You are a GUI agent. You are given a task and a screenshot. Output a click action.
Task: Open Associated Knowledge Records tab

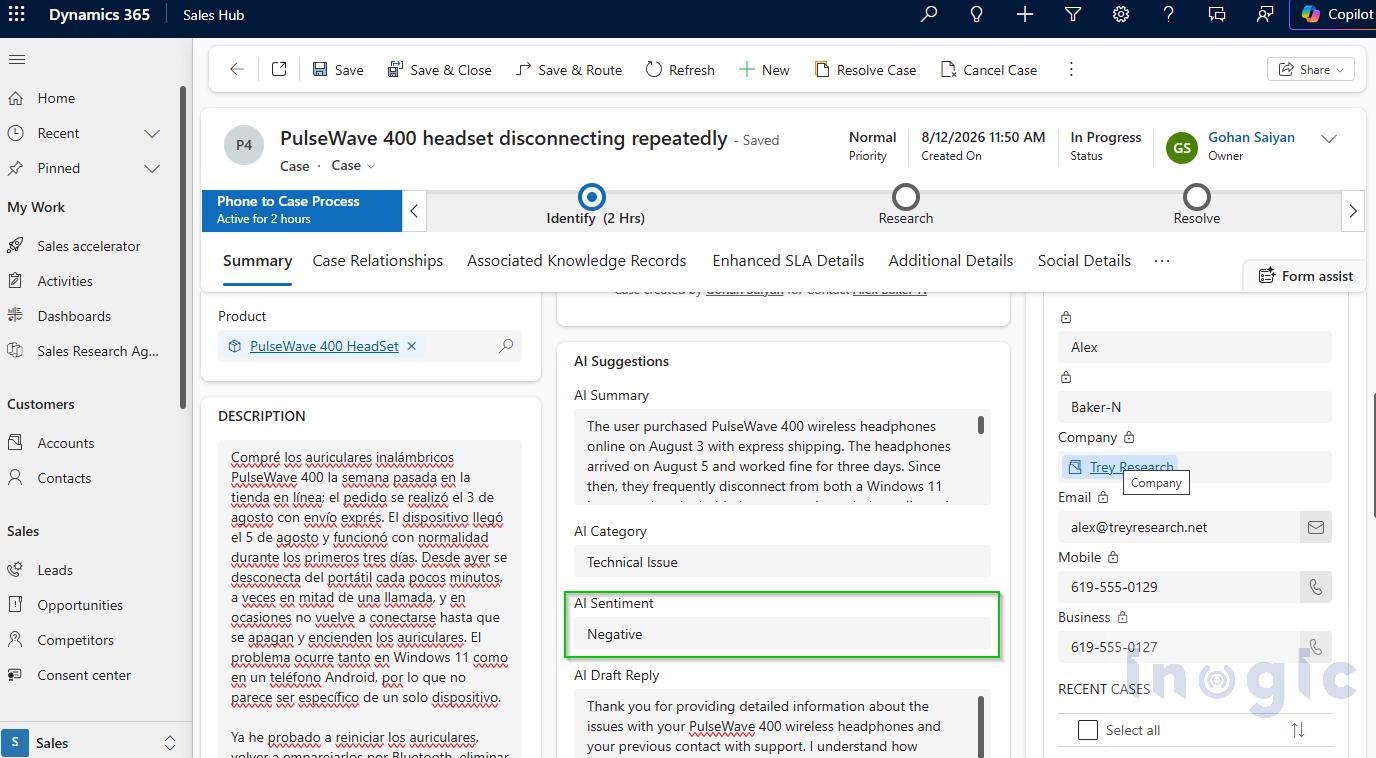pyautogui.click(x=576, y=261)
